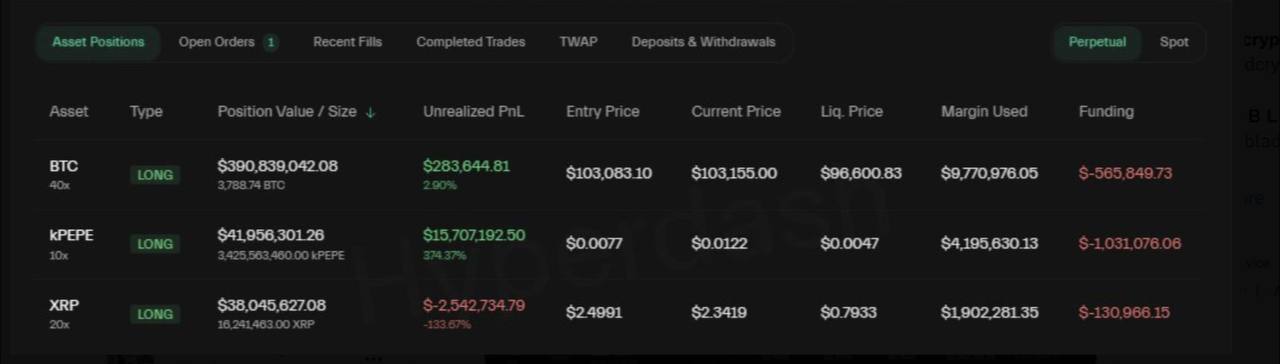Click the BTC LONG type badge
Screen dimensions: 1280x364
(x=155, y=175)
